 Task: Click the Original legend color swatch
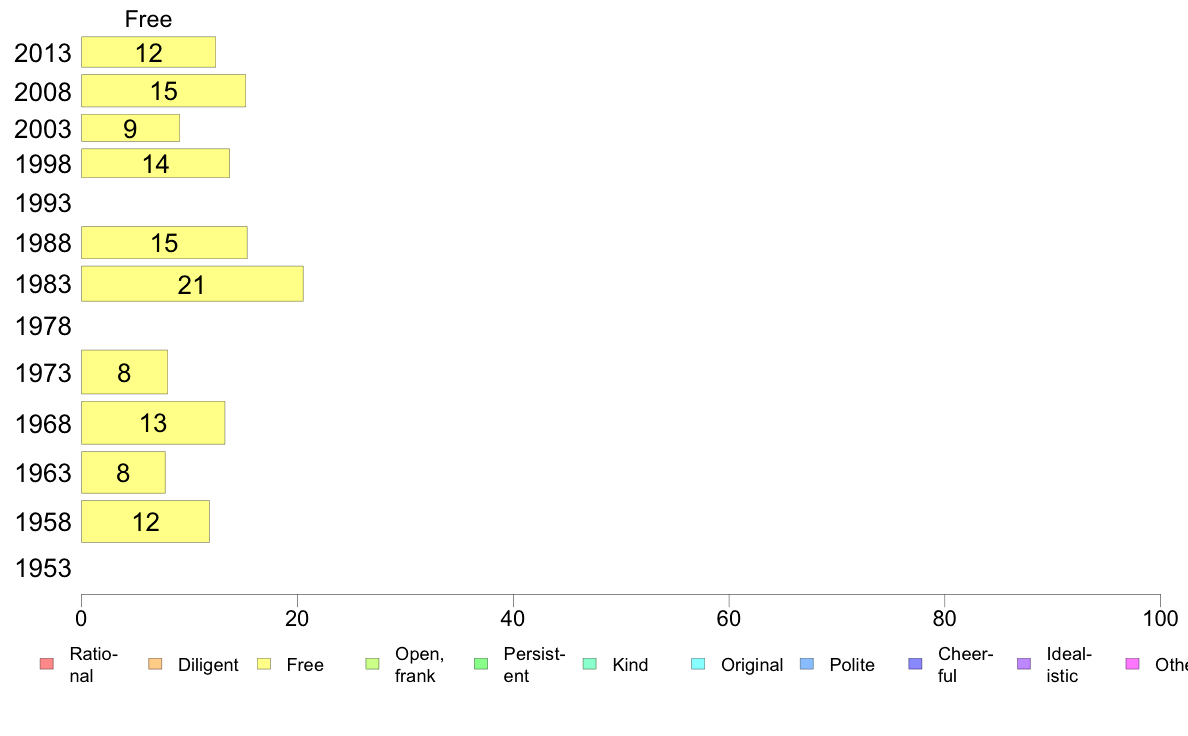point(698,664)
